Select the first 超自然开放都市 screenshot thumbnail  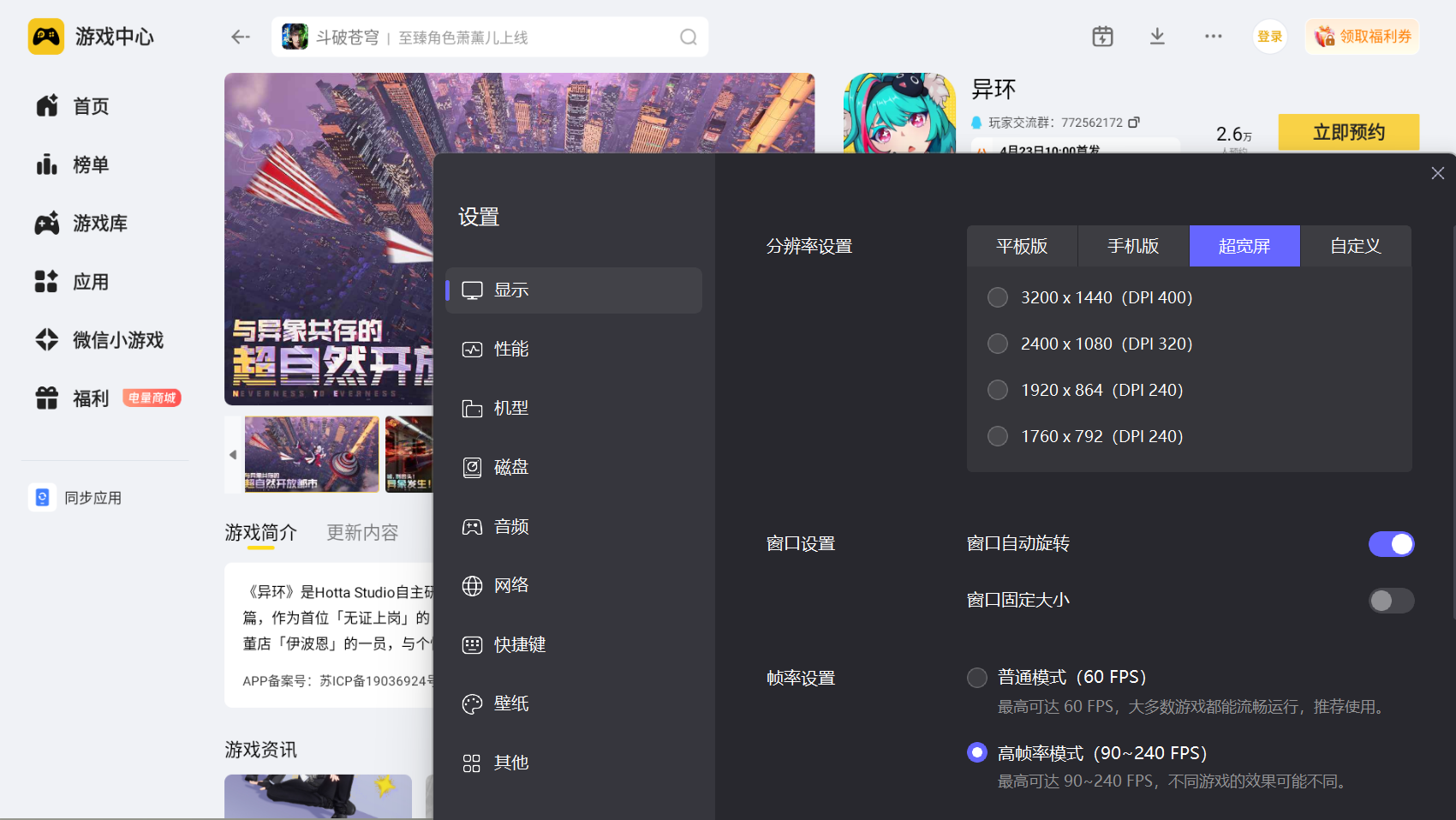(312, 454)
